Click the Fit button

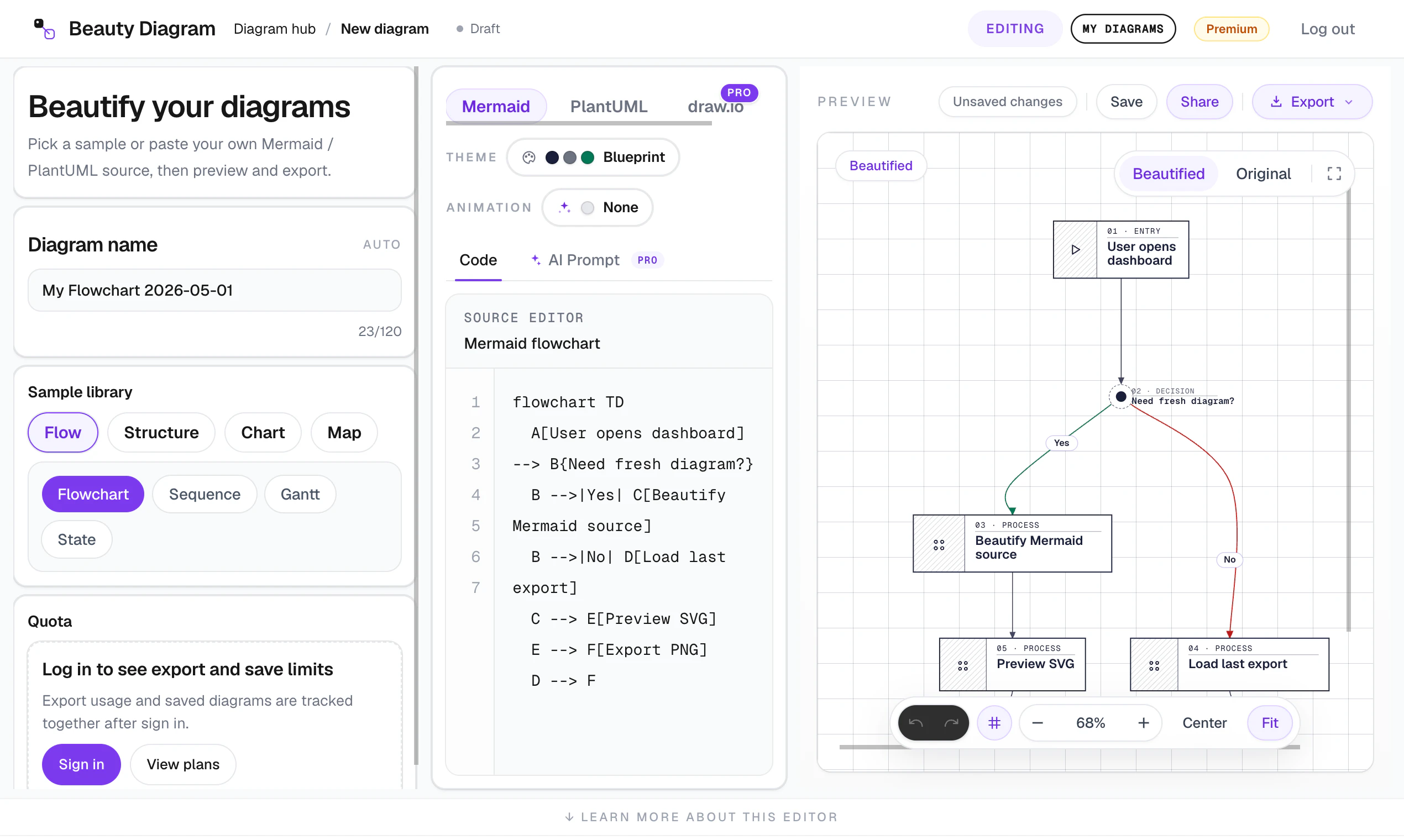pyautogui.click(x=1269, y=723)
